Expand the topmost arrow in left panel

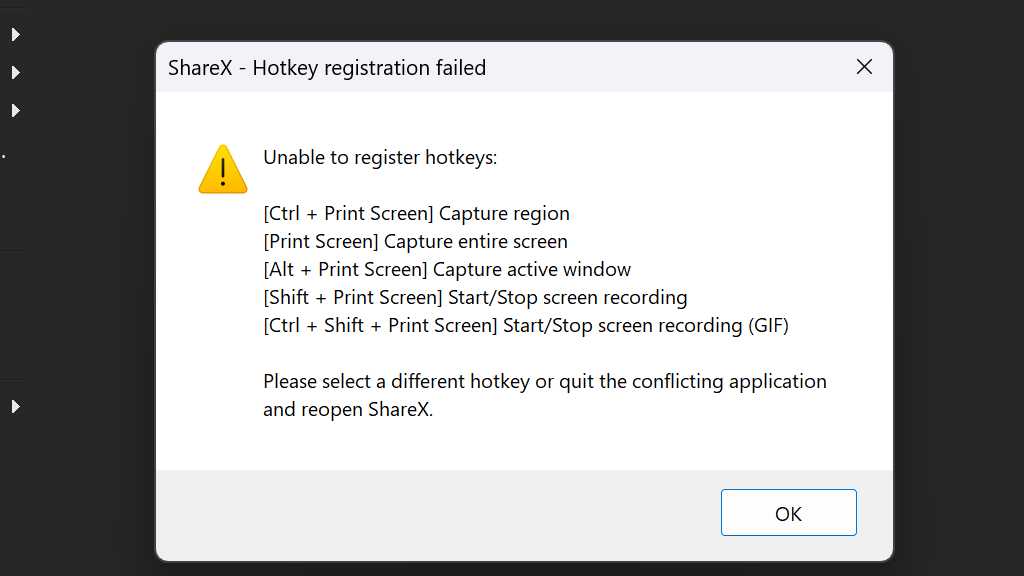[x=15, y=35]
